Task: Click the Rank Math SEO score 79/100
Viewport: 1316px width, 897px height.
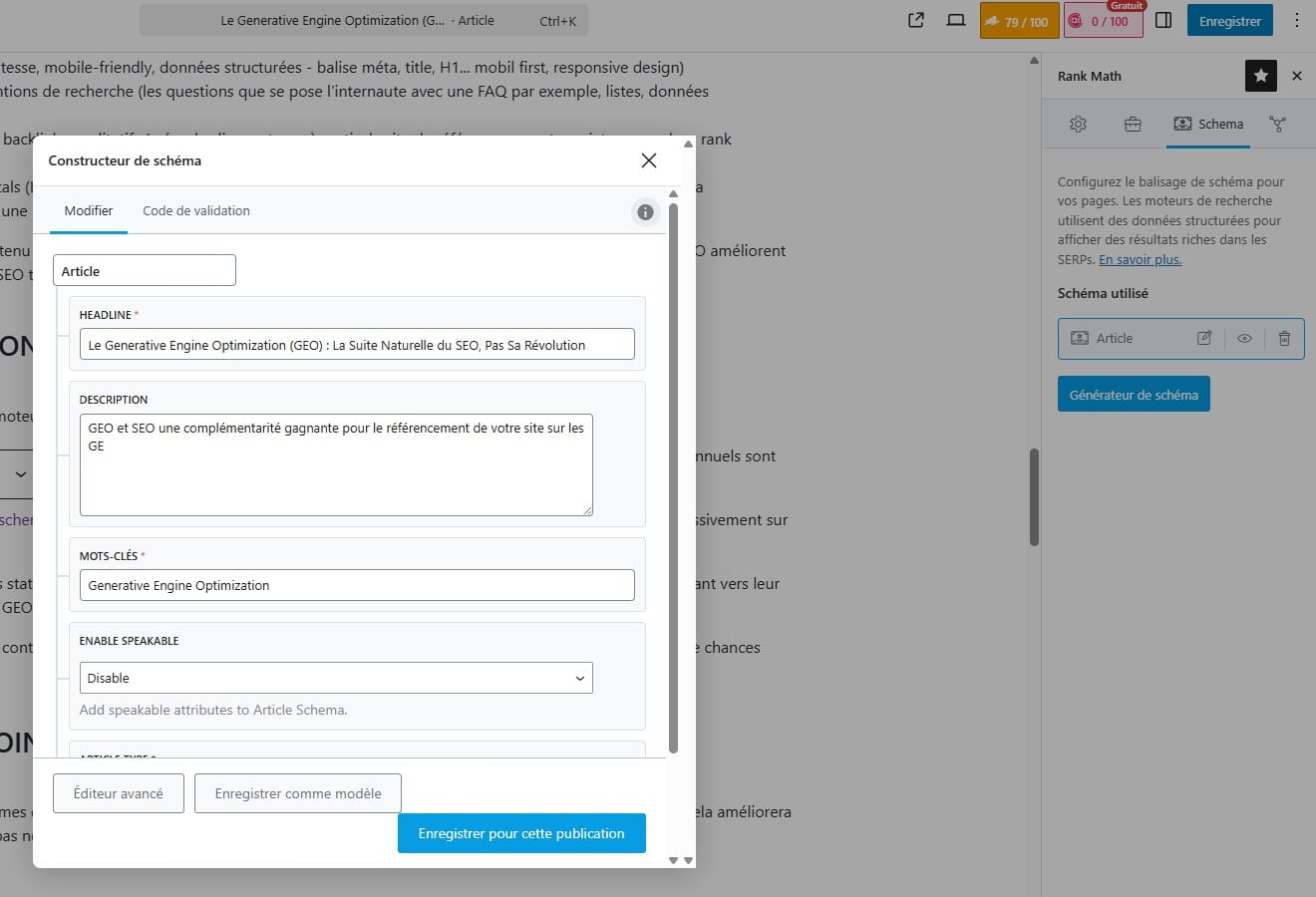Action: click(x=1018, y=21)
